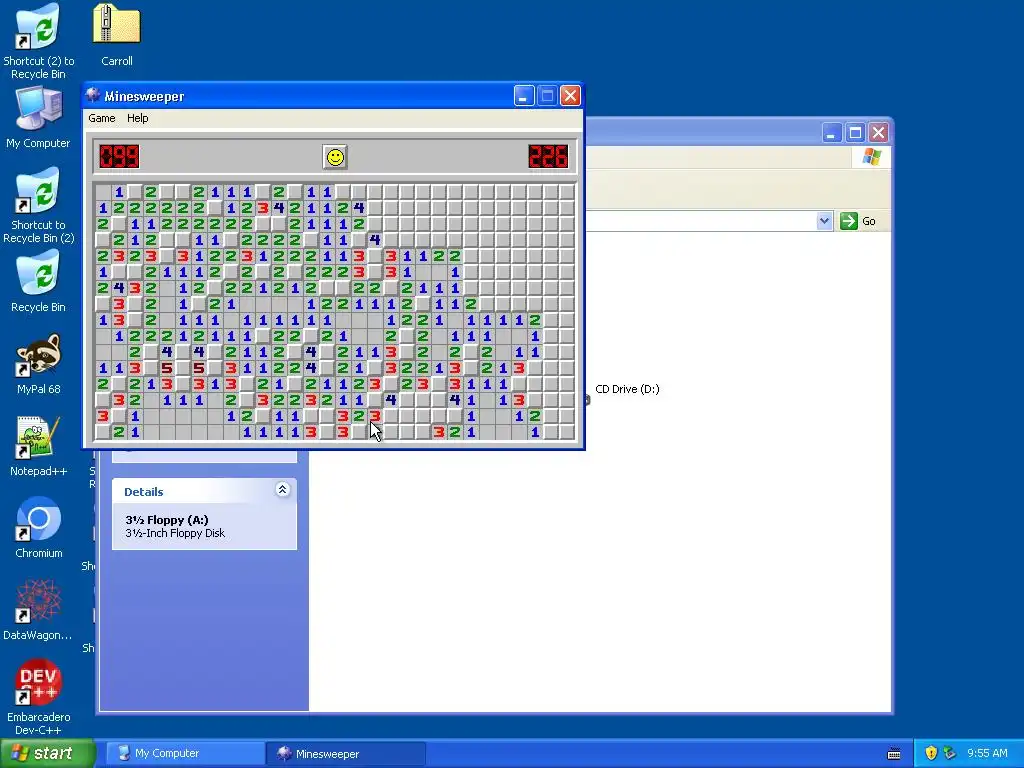The width and height of the screenshot is (1024, 768).
Task: Click the Minesweeper mine counter display
Action: 119,157
